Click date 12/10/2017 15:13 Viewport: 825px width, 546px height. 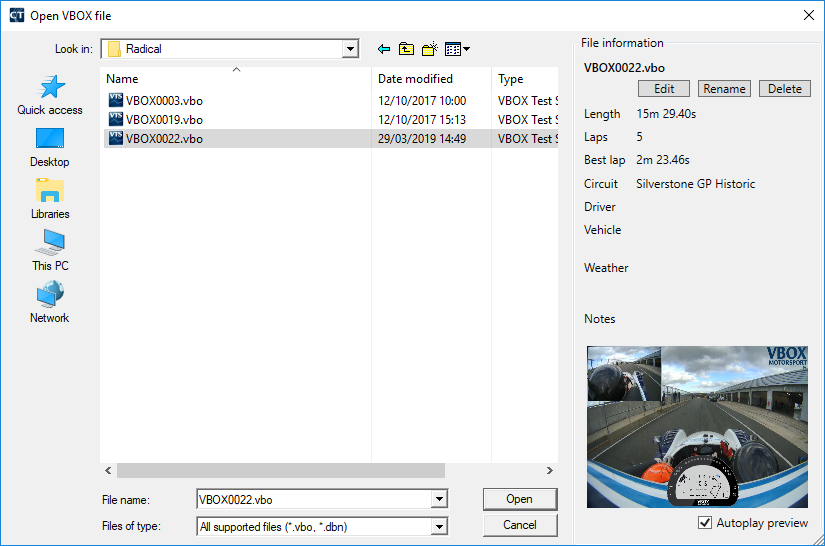tap(422, 119)
